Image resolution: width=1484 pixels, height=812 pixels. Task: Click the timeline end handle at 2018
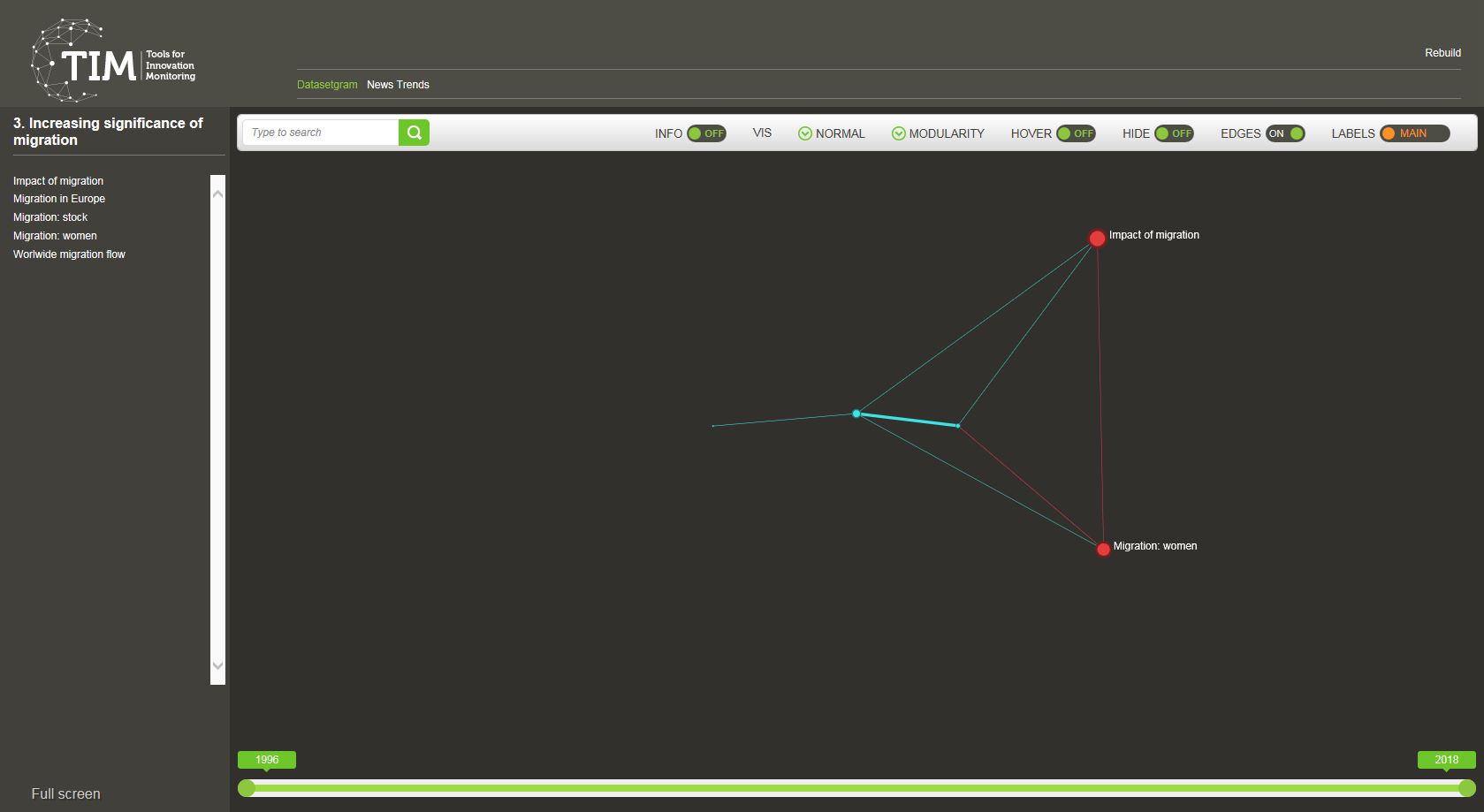[1466, 788]
